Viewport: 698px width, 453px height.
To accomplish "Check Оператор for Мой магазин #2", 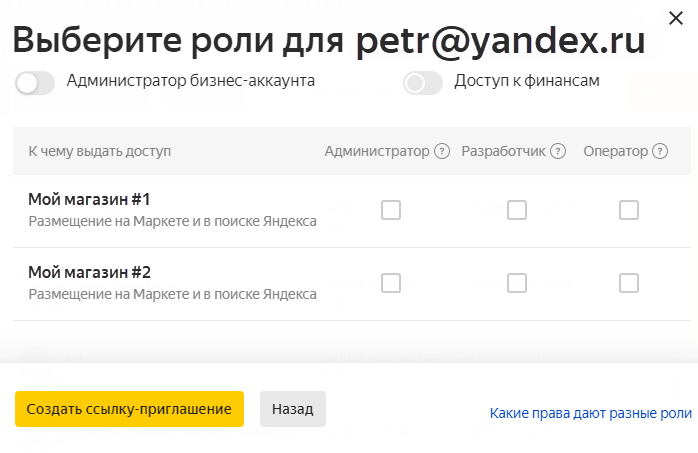I will click(x=629, y=283).
